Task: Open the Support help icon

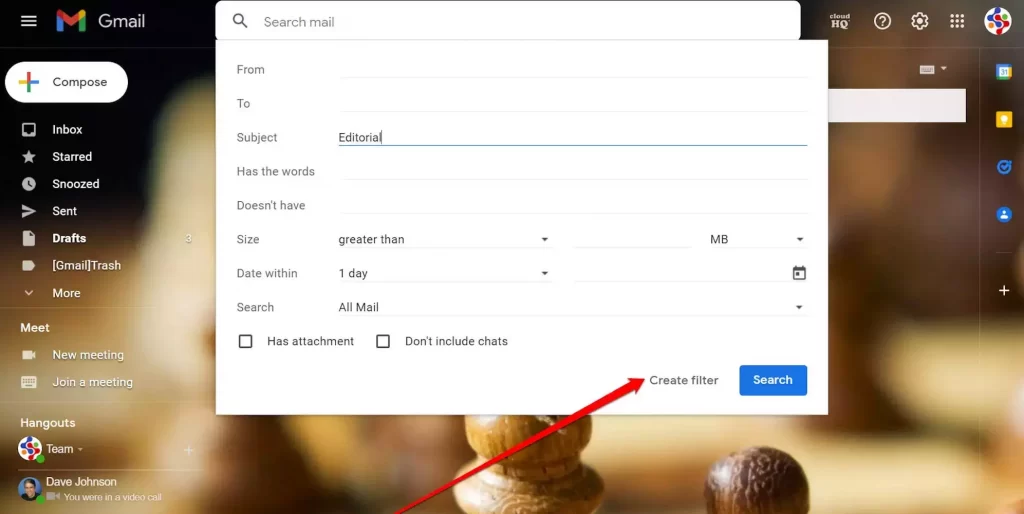Action: point(882,22)
